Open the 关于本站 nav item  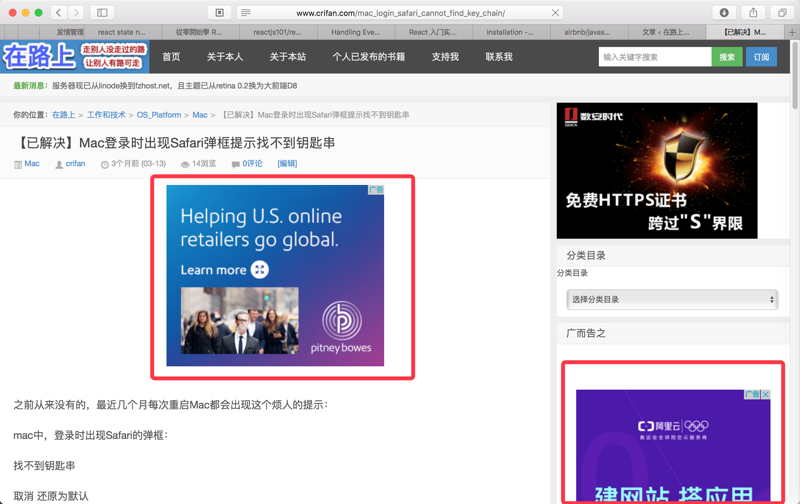pyautogui.click(x=288, y=57)
